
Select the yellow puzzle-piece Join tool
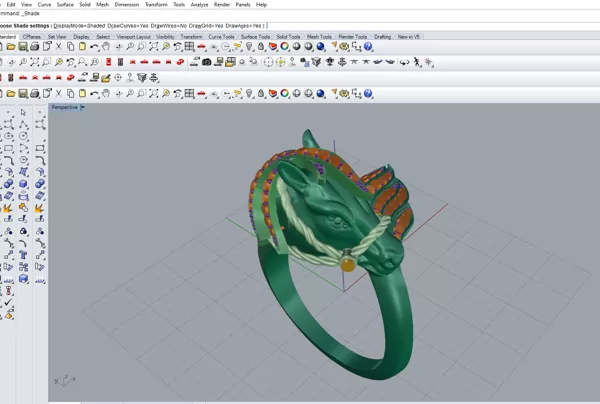coord(23,208)
